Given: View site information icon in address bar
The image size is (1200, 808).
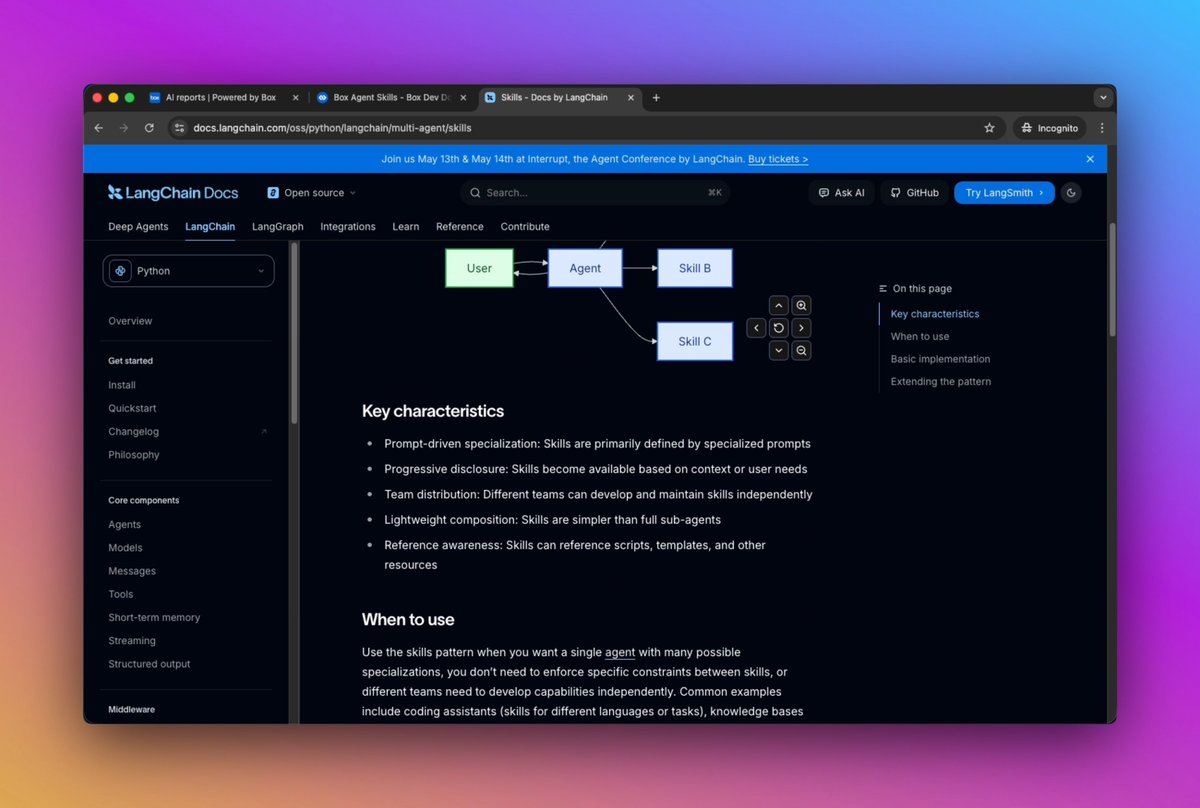Looking at the screenshot, I should coord(179,128).
